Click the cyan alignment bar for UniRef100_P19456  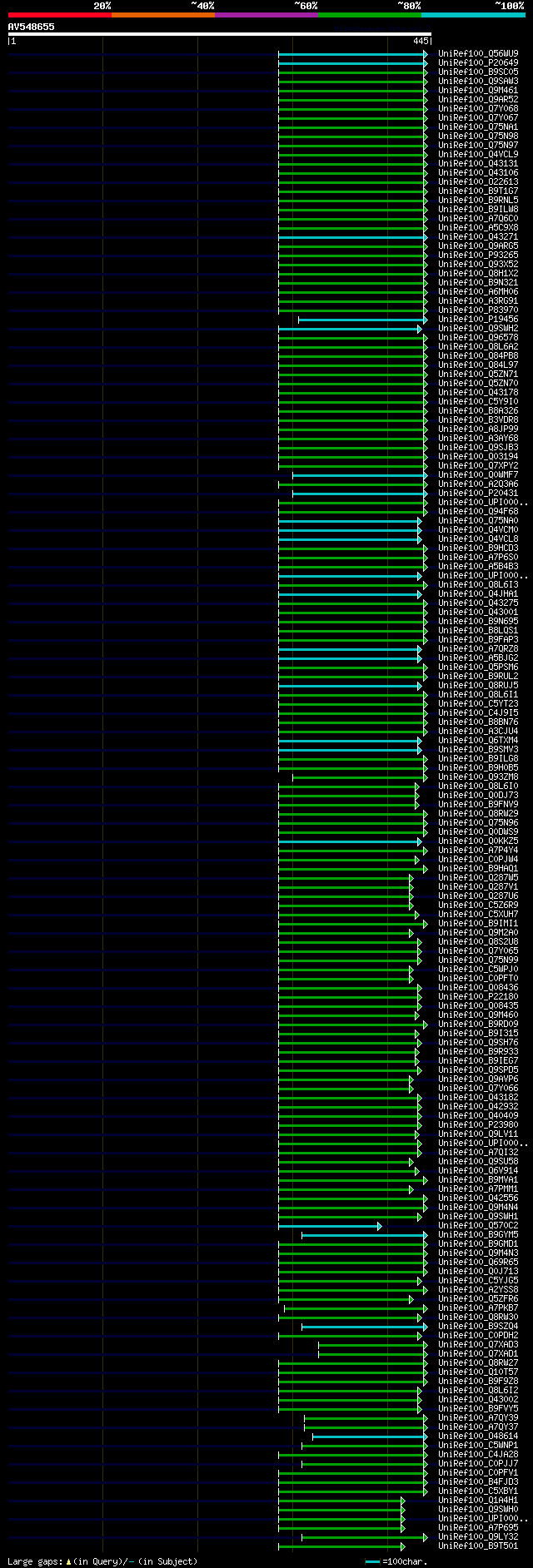point(362,320)
